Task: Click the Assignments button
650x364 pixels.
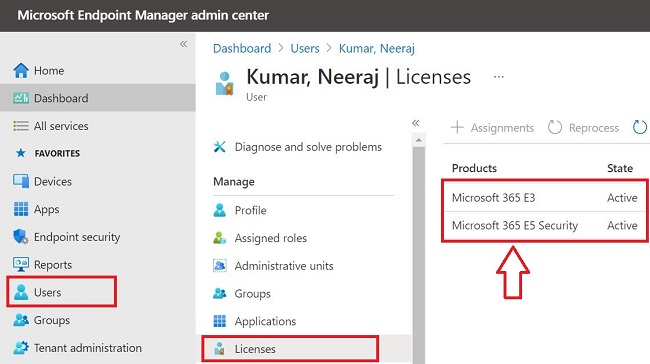Action: [x=492, y=127]
